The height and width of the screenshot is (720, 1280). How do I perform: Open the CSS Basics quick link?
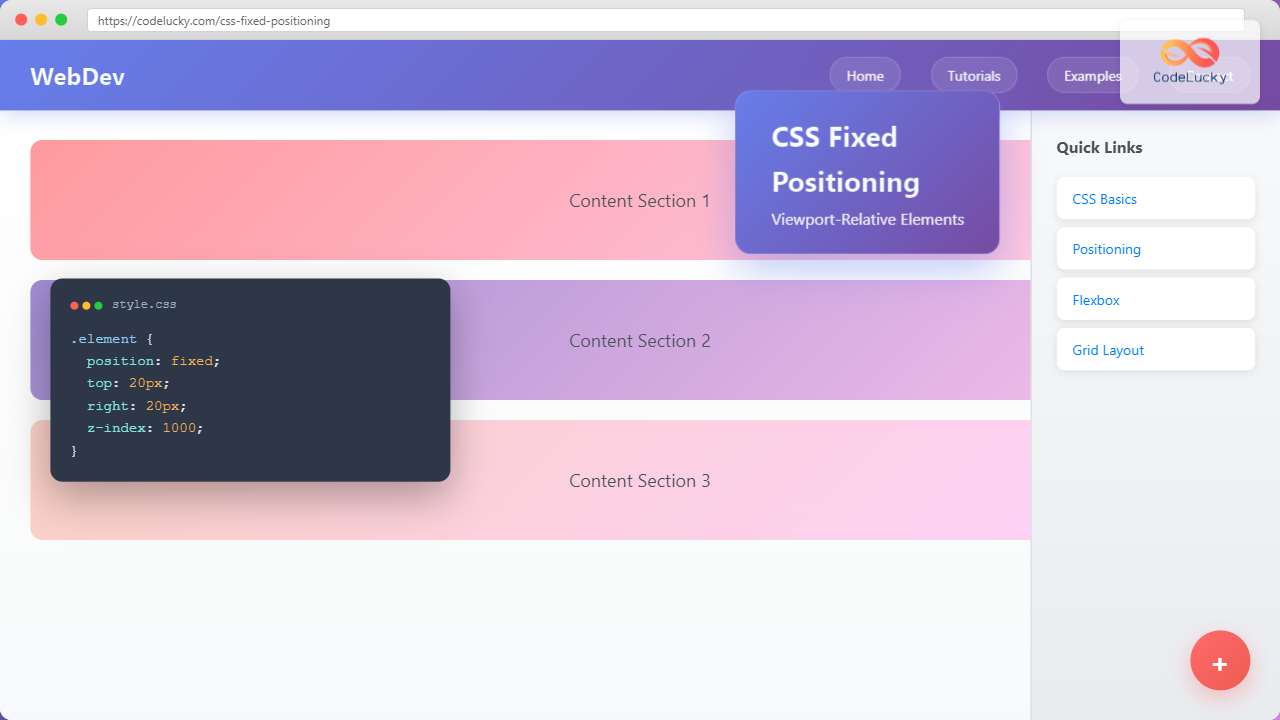1104,198
